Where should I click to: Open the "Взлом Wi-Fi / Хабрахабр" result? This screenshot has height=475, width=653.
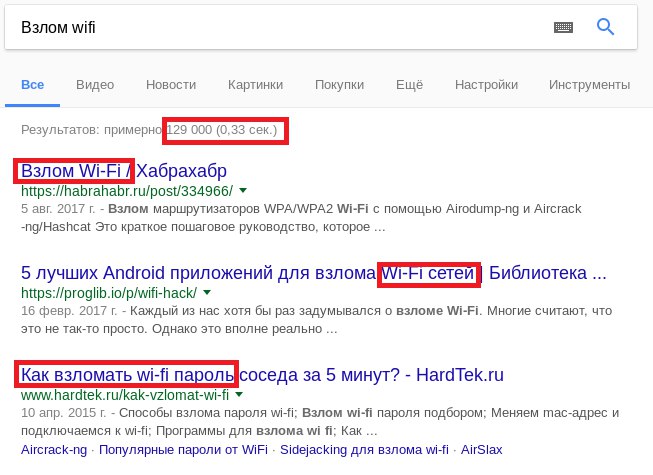[124, 171]
